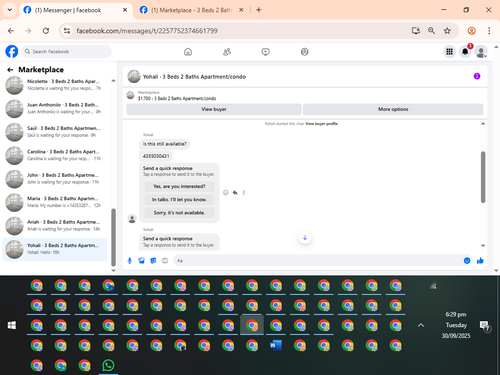
Task: Send 'Yes, are you interested?' quick response
Action: coord(179,186)
